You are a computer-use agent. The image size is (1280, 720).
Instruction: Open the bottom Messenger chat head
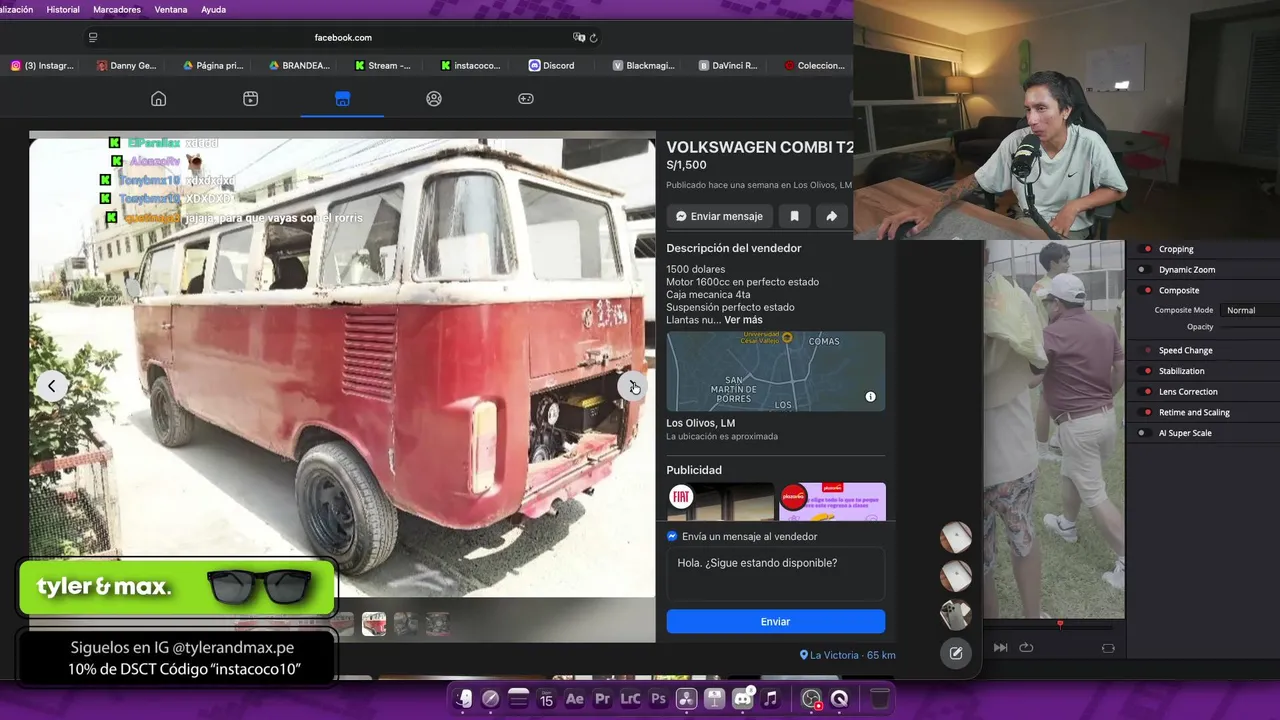pos(956,614)
